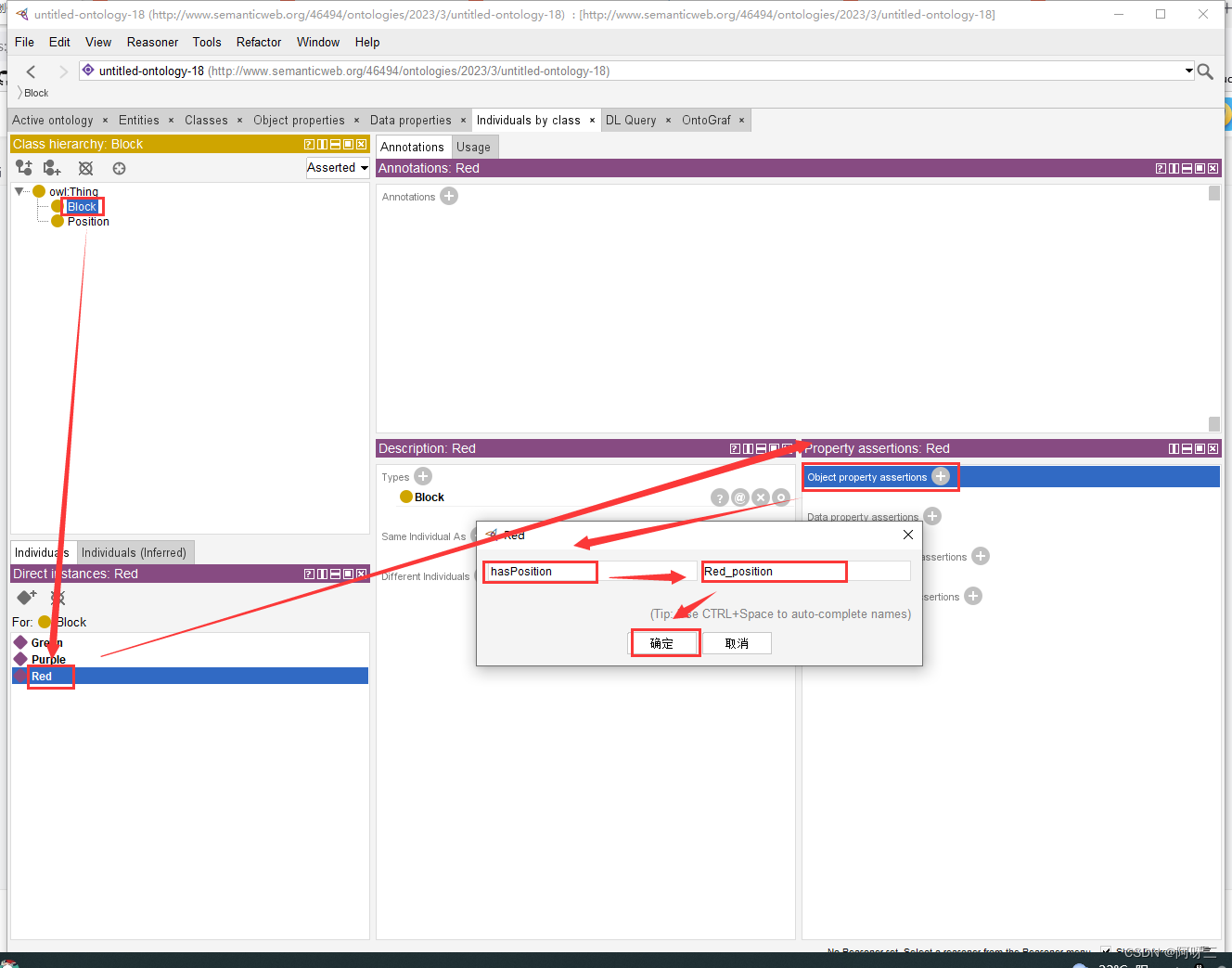
Task: Select the Position class in hierarchy
Action: coord(88,222)
